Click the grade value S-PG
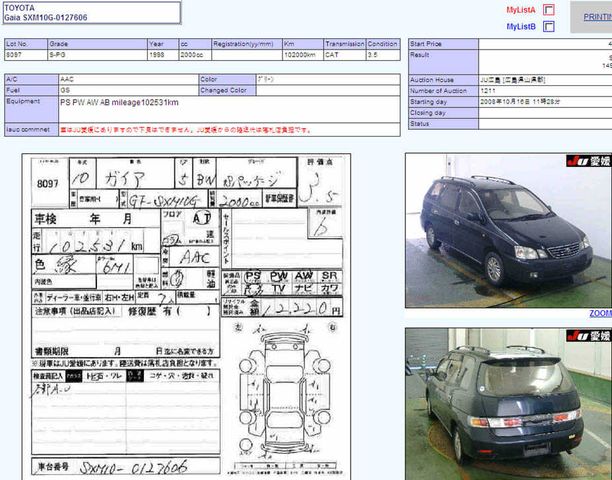 [97, 55]
